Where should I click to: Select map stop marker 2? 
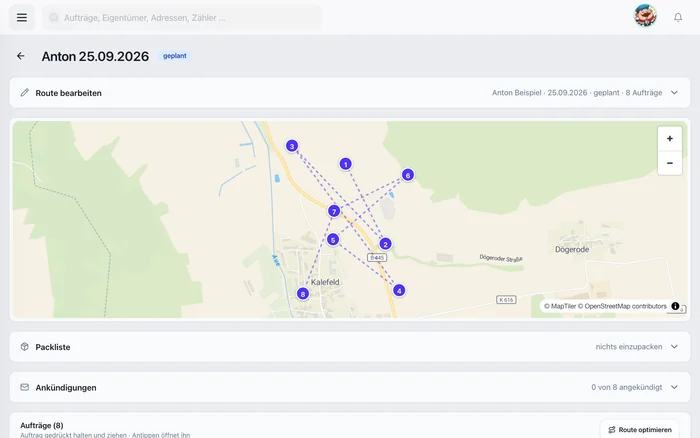(385, 244)
